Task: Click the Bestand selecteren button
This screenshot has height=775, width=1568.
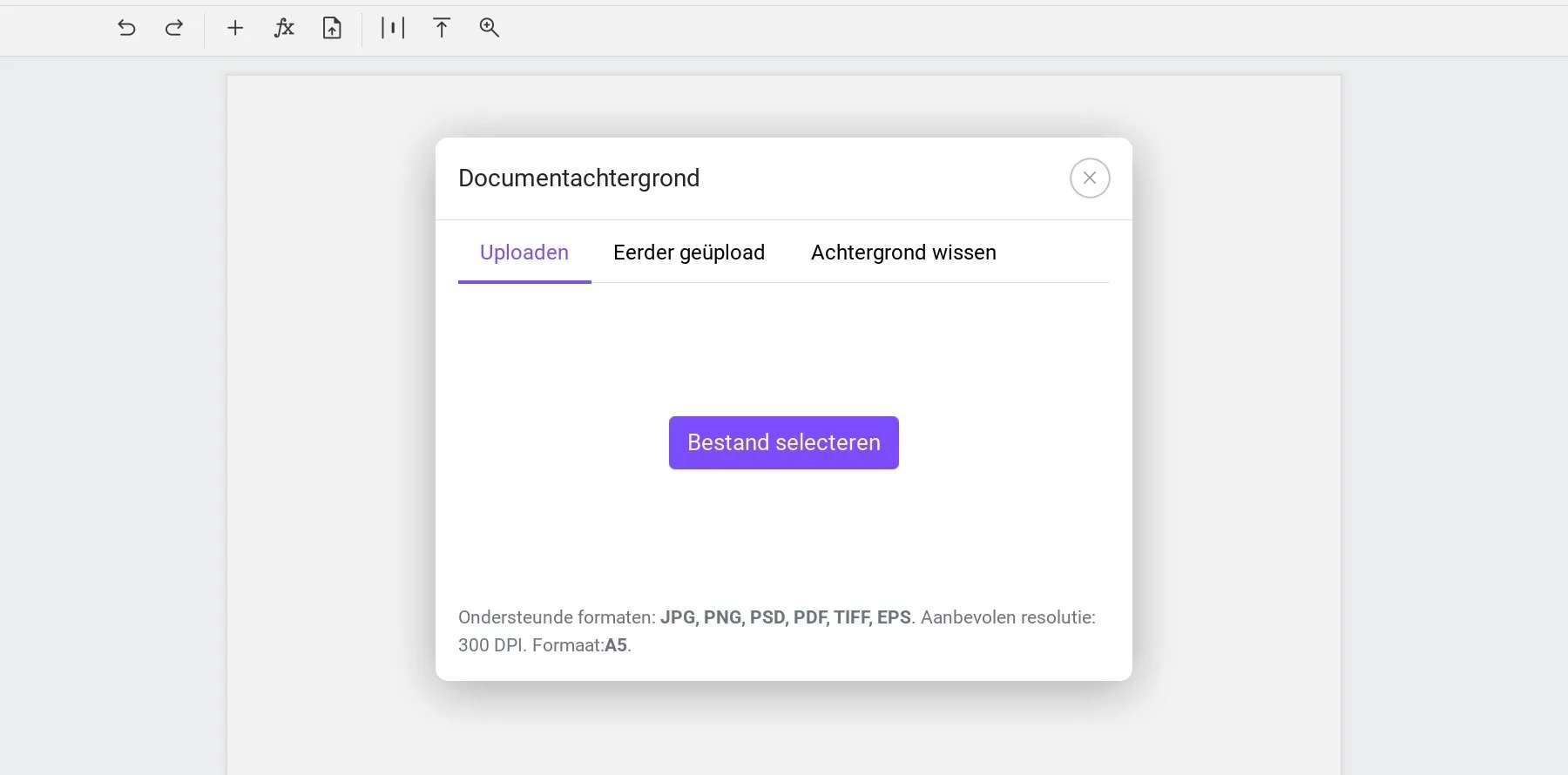Action: (x=784, y=442)
